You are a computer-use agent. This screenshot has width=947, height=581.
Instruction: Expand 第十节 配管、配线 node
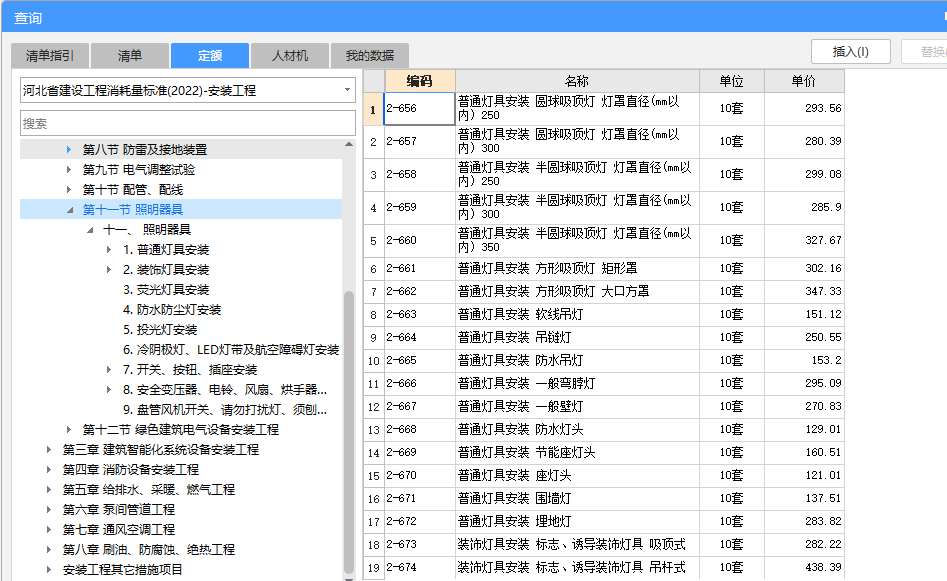click(69, 190)
